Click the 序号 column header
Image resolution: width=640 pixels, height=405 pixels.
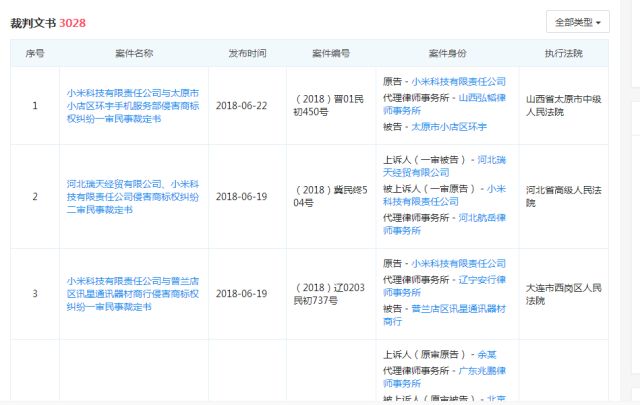tap(35, 53)
